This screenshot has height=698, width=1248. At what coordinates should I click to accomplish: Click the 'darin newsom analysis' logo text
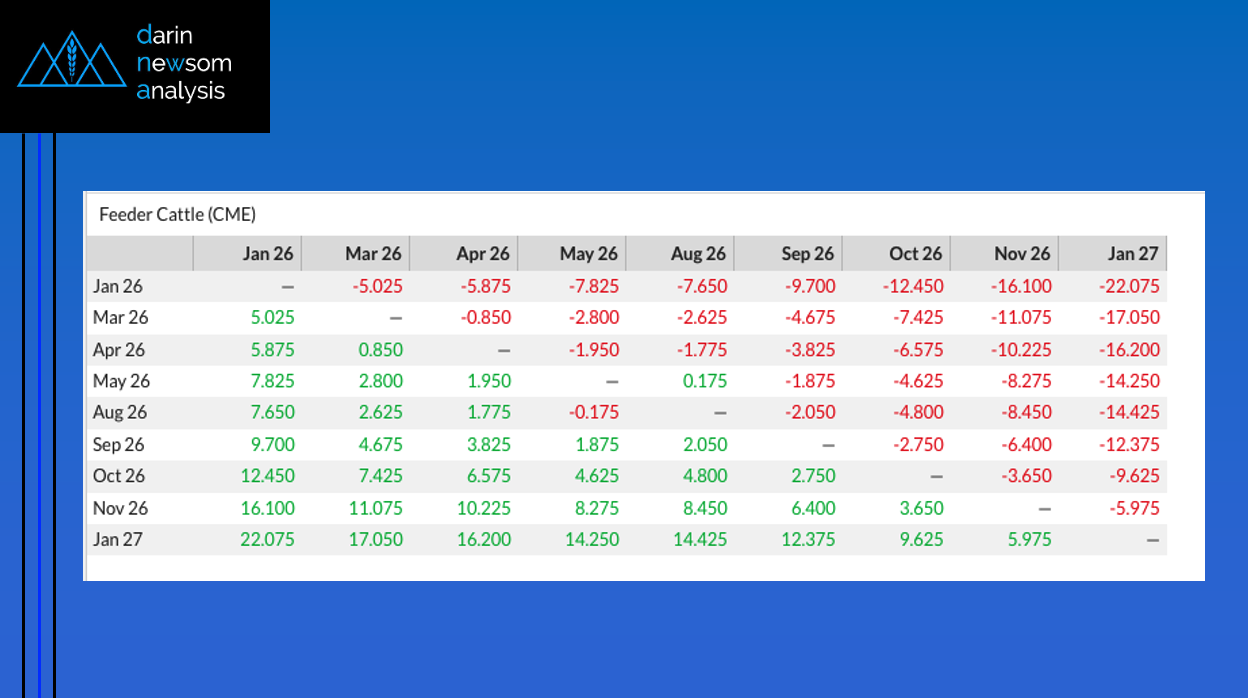[x=183, y=64]
